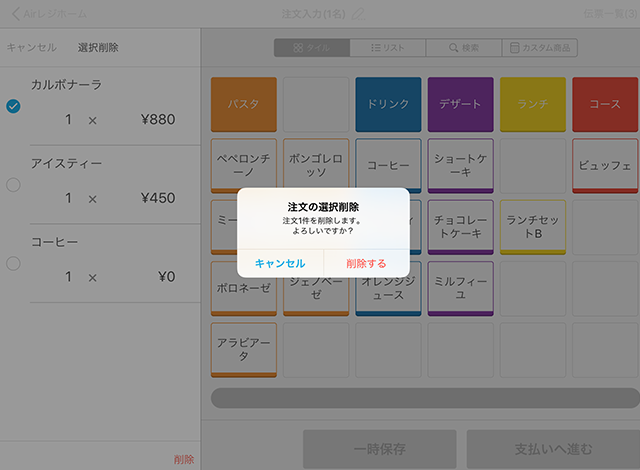Switch to リスト view tab
The height and width of the screenshot is (470, 640).
tap(388, 48)
